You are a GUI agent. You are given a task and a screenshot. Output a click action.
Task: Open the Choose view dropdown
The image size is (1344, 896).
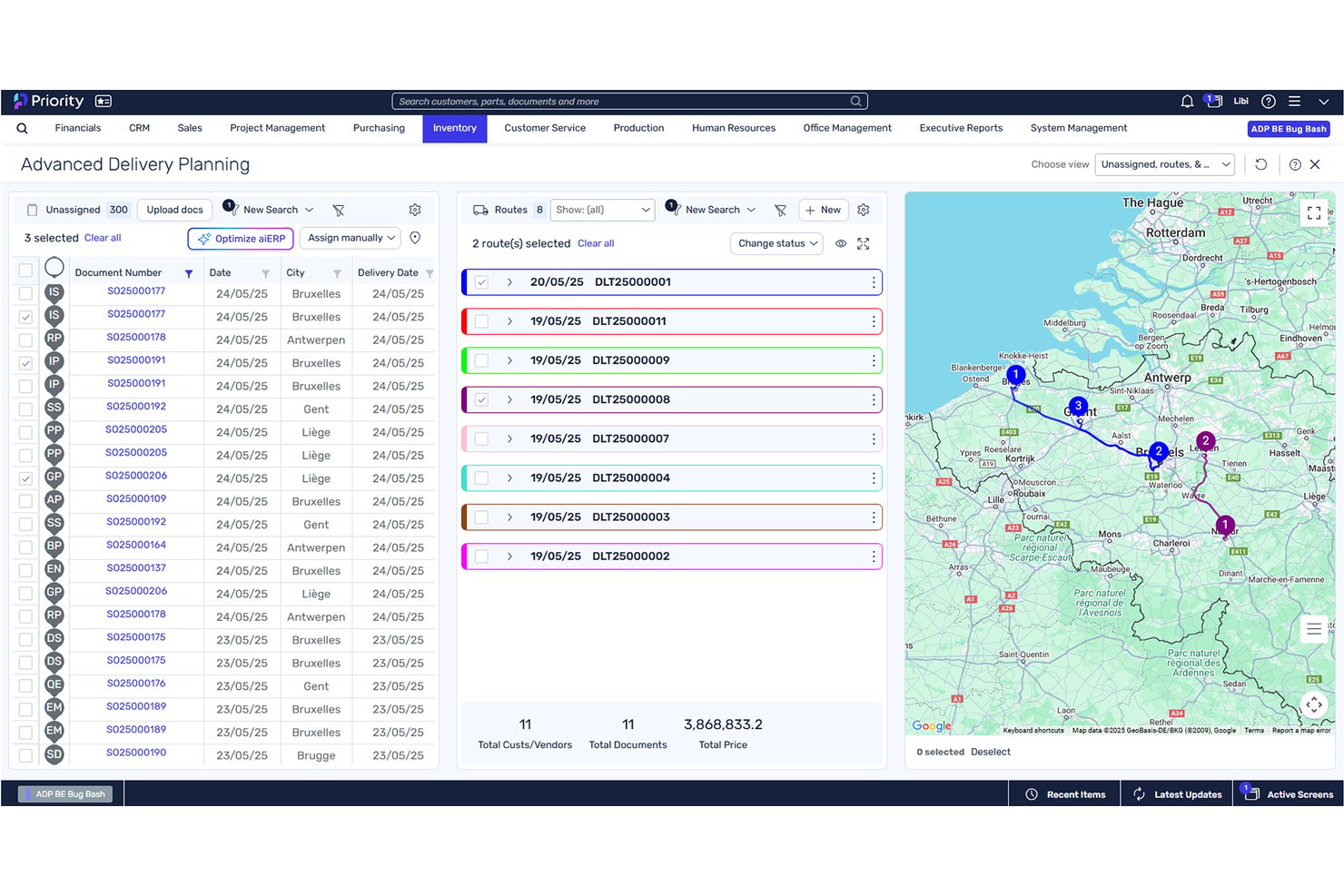click(x=1164, y=164)
